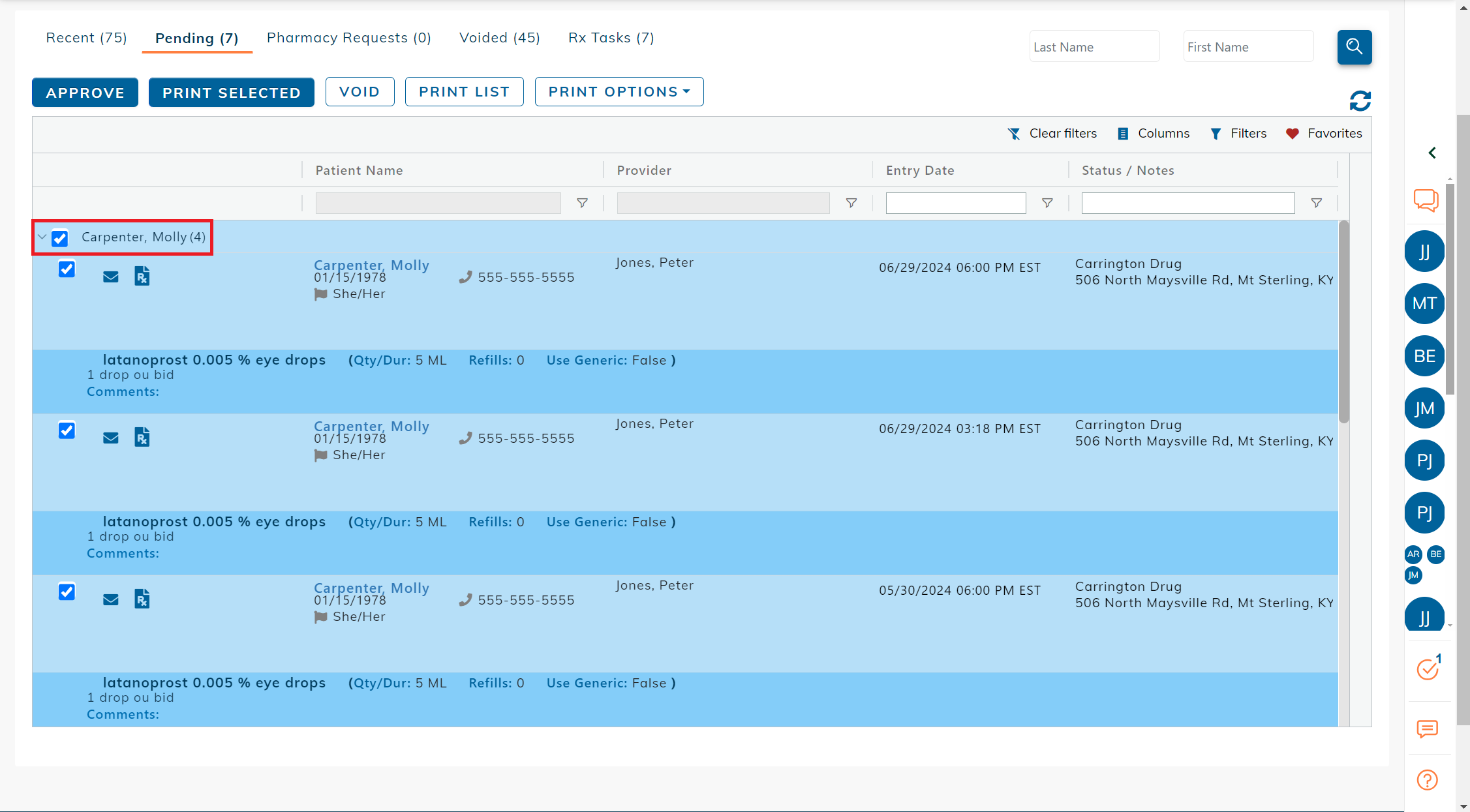
Task: Open the Print Options dropdown
Action: (619, 92)
